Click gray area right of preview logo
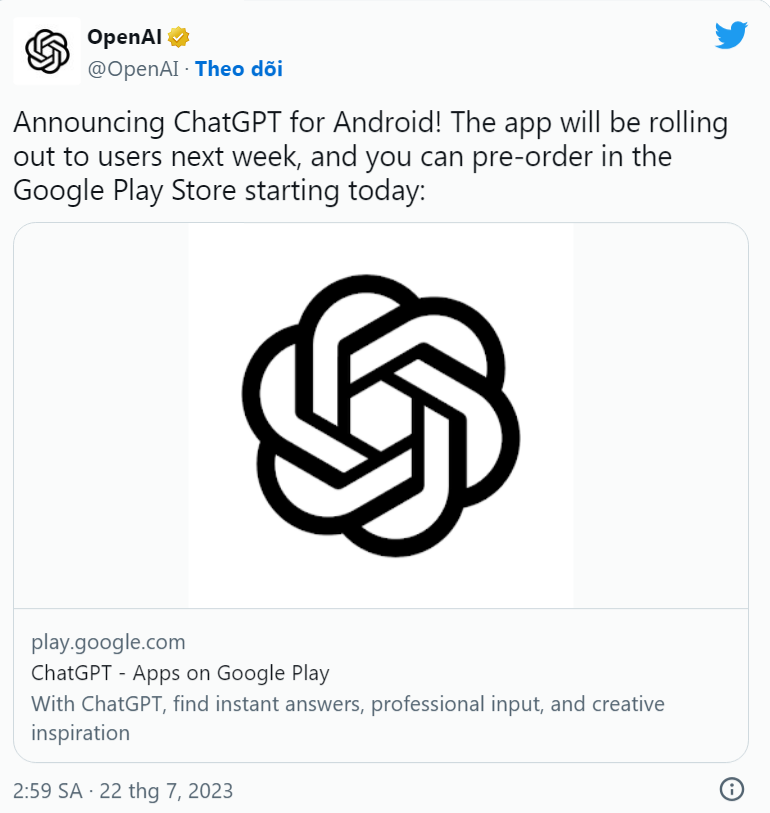The width and height of the screenshot is (770, 813). (660, 415)
